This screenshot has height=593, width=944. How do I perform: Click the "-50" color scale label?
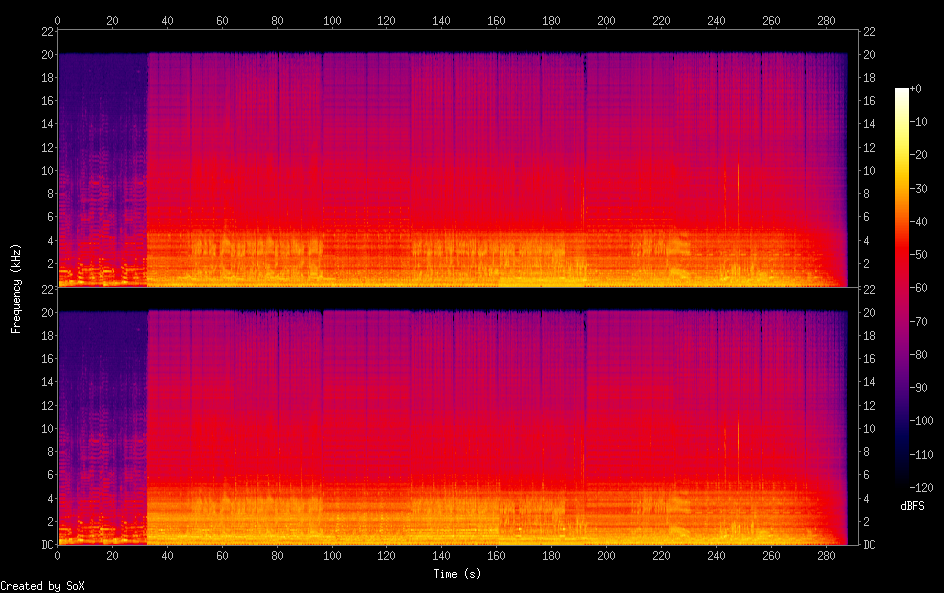919,255
